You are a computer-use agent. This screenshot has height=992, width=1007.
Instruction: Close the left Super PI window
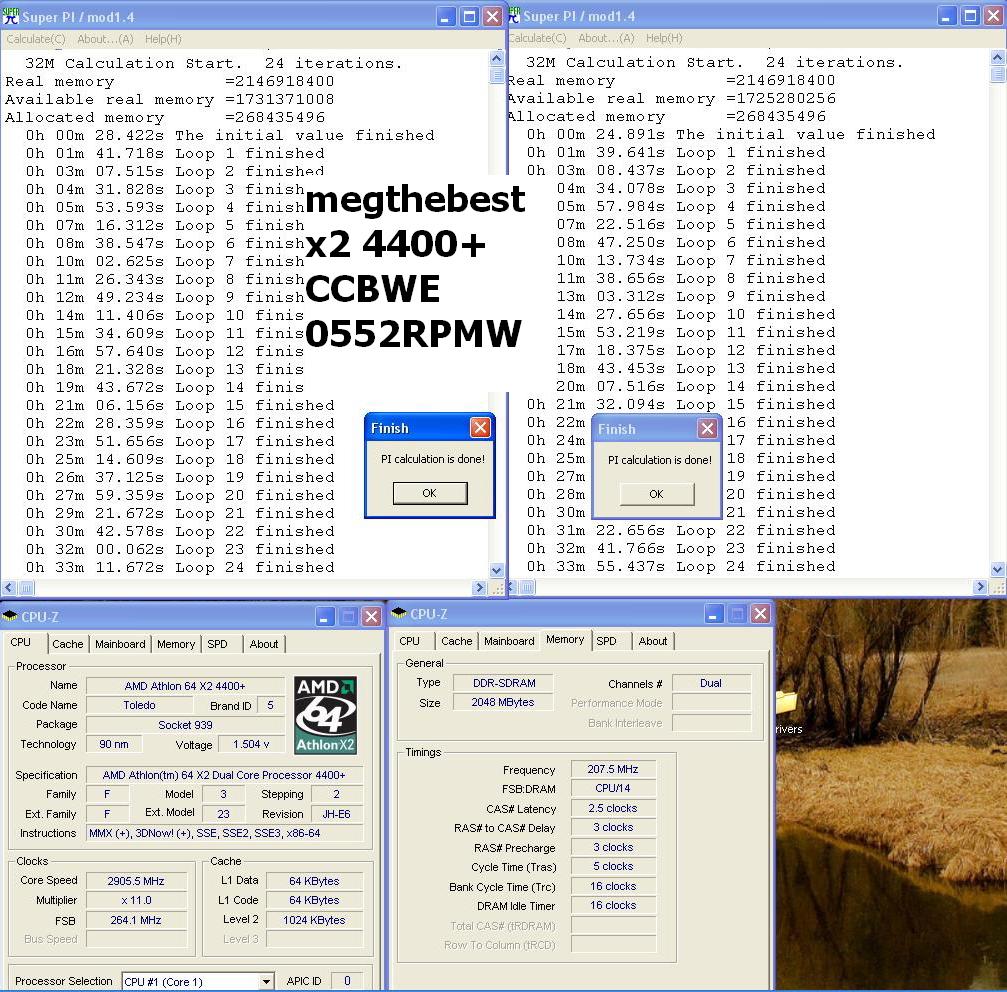click(493, 17)
